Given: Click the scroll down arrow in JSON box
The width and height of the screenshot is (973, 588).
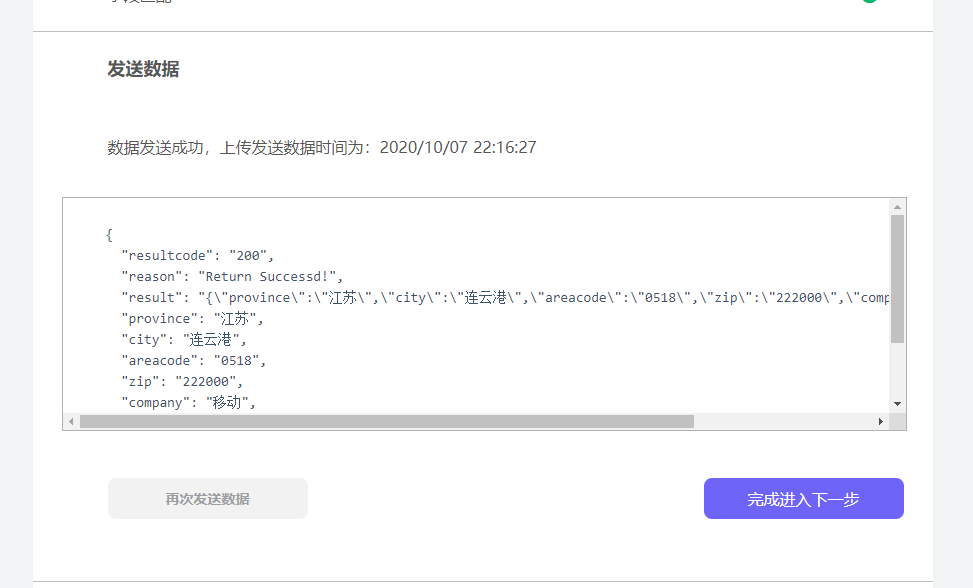Looking at the screenshot, I should point(897,404).
